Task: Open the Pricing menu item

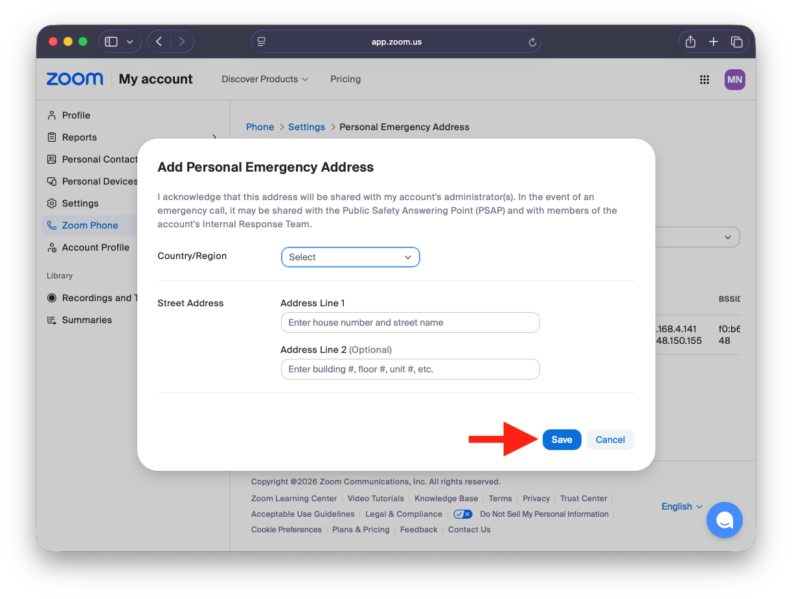Action: click(345, 79)
